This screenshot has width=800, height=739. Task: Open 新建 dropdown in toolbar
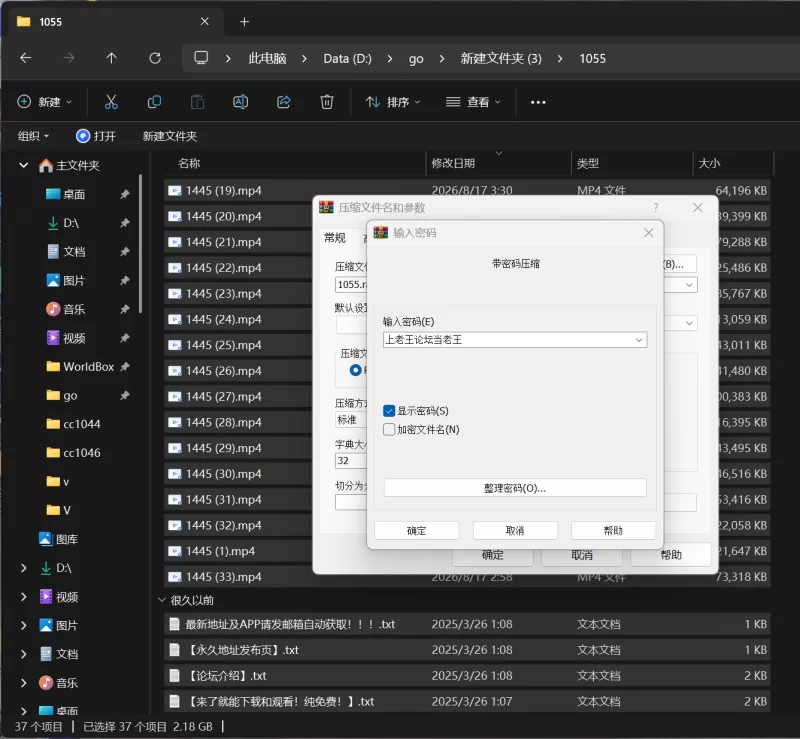(44, 102)
